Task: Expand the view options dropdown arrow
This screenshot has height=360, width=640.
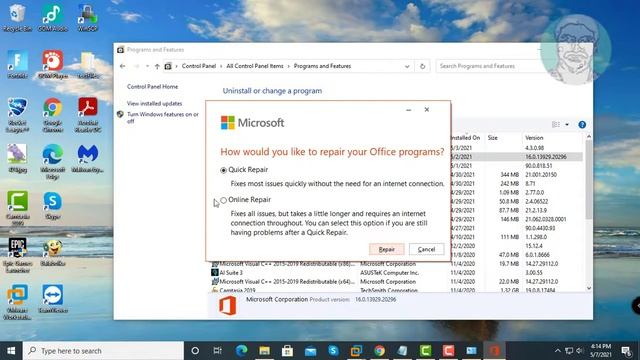Action: [x=567, y=124]
